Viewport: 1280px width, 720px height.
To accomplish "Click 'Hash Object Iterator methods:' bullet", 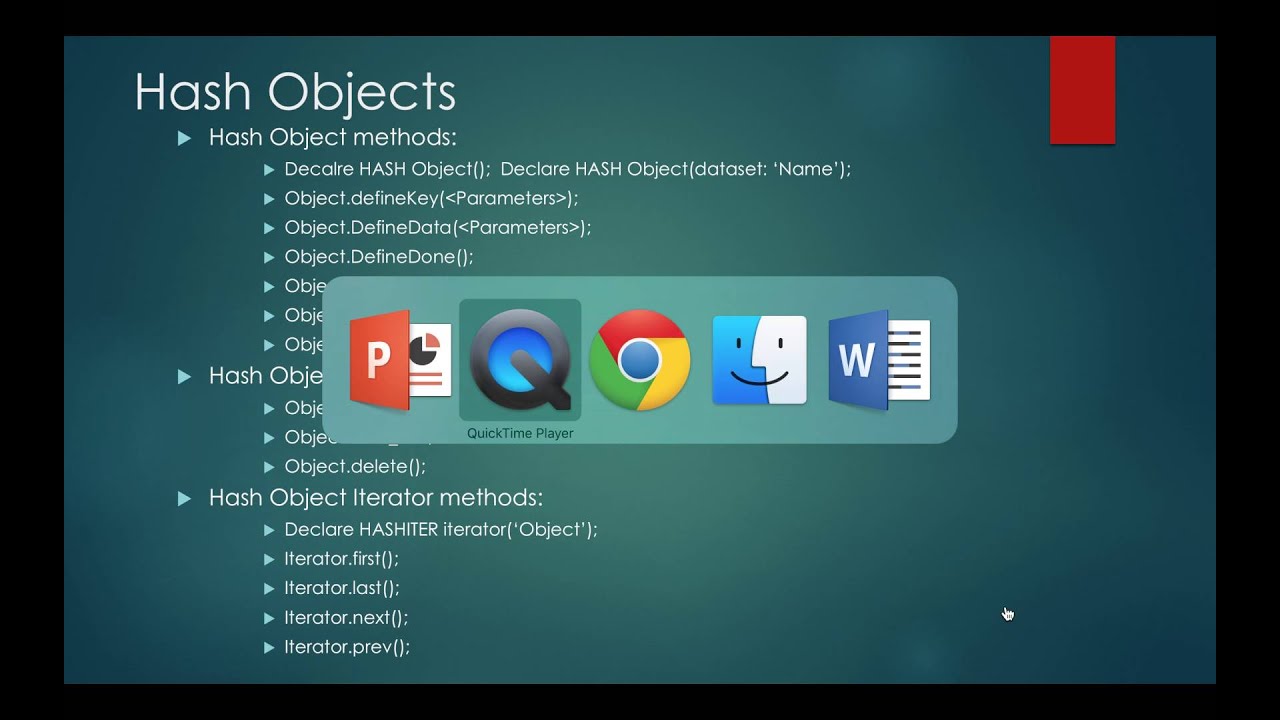I will tap(376, 498).
